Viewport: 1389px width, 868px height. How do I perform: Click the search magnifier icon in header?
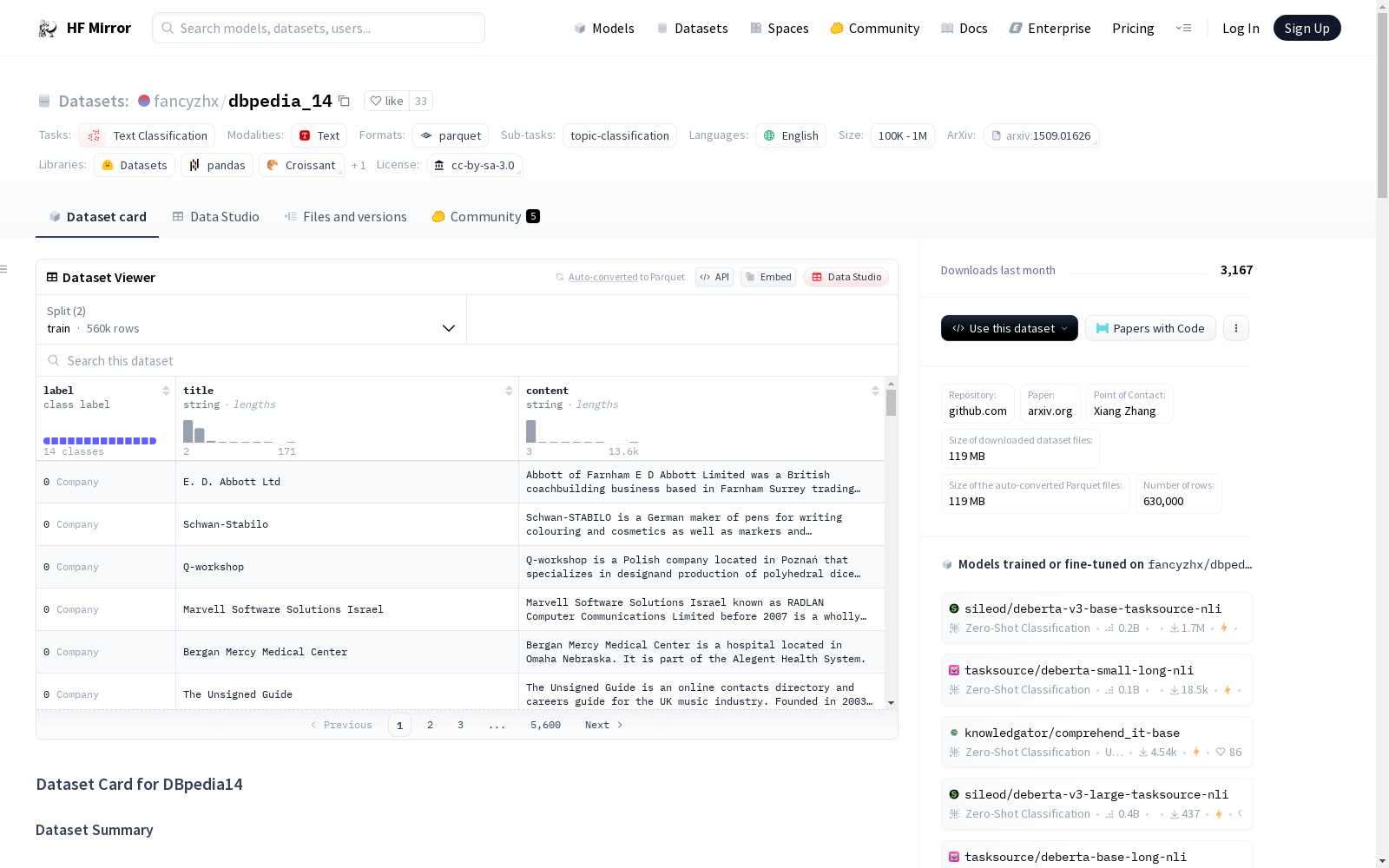(168, 28)
